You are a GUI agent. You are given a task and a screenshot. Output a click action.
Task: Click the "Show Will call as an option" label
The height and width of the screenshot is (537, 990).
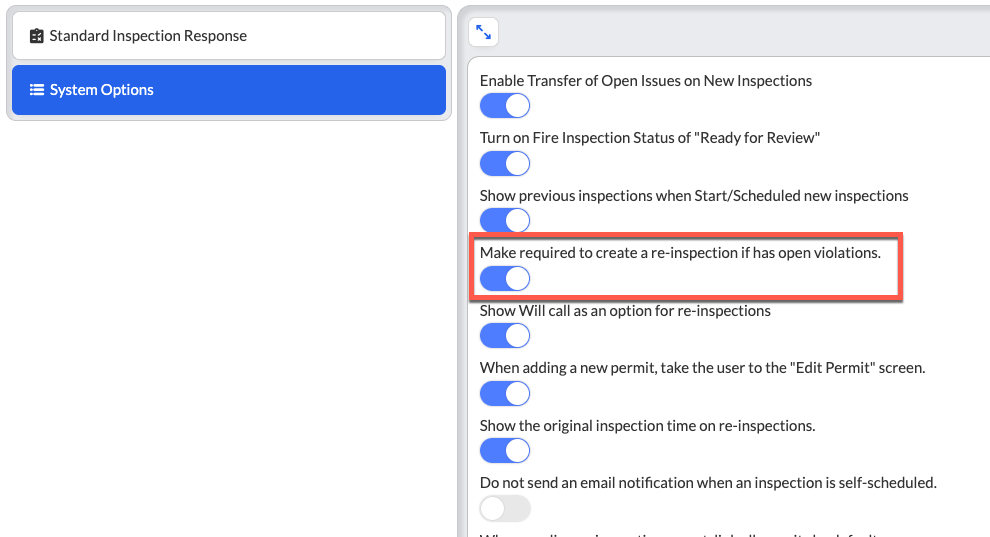click(625, 310)
